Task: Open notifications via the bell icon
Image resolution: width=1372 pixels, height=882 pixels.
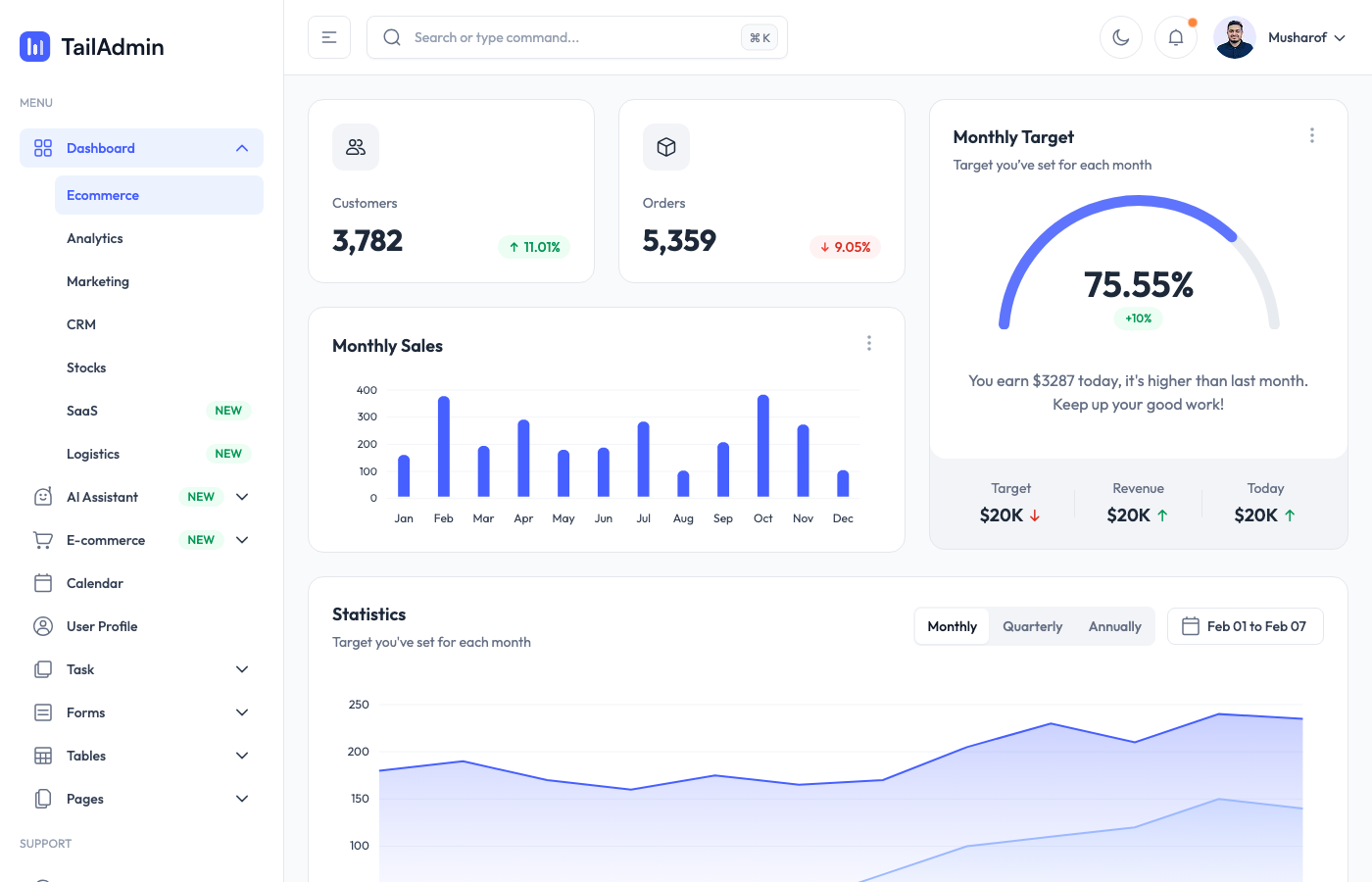Action: (x=1175, y=36)
